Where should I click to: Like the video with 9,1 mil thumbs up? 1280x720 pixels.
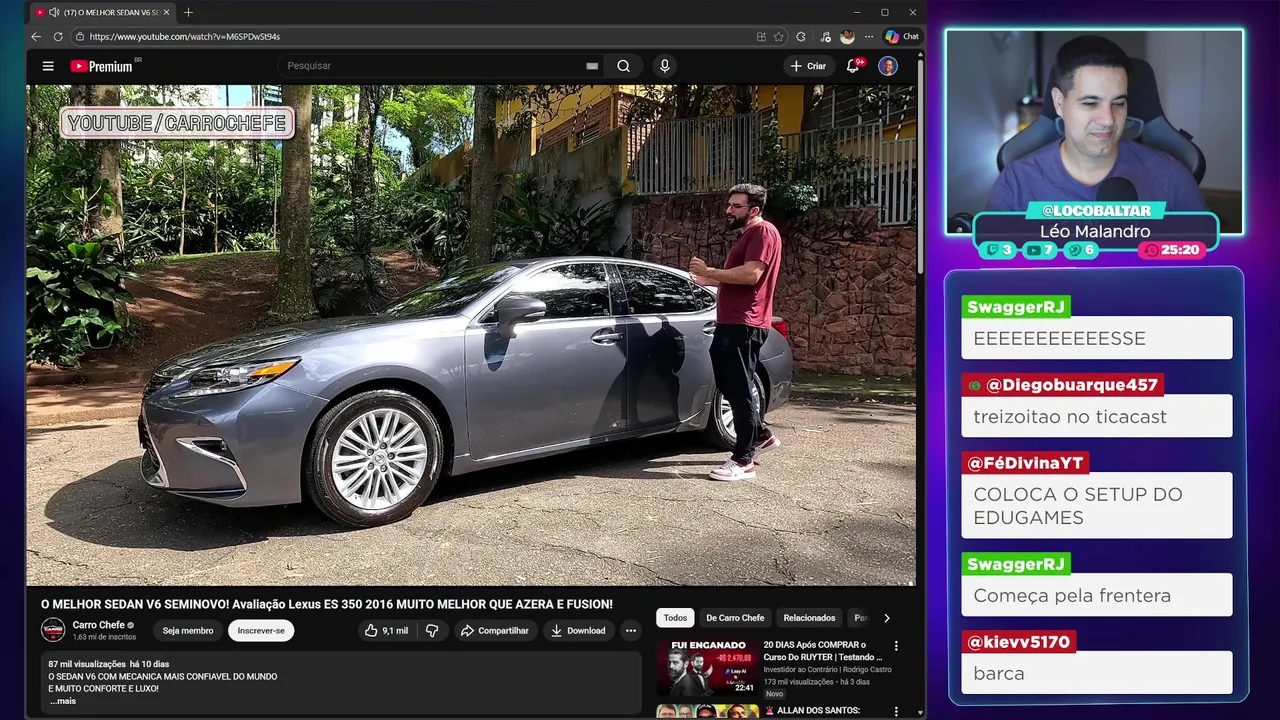[385, 630]
